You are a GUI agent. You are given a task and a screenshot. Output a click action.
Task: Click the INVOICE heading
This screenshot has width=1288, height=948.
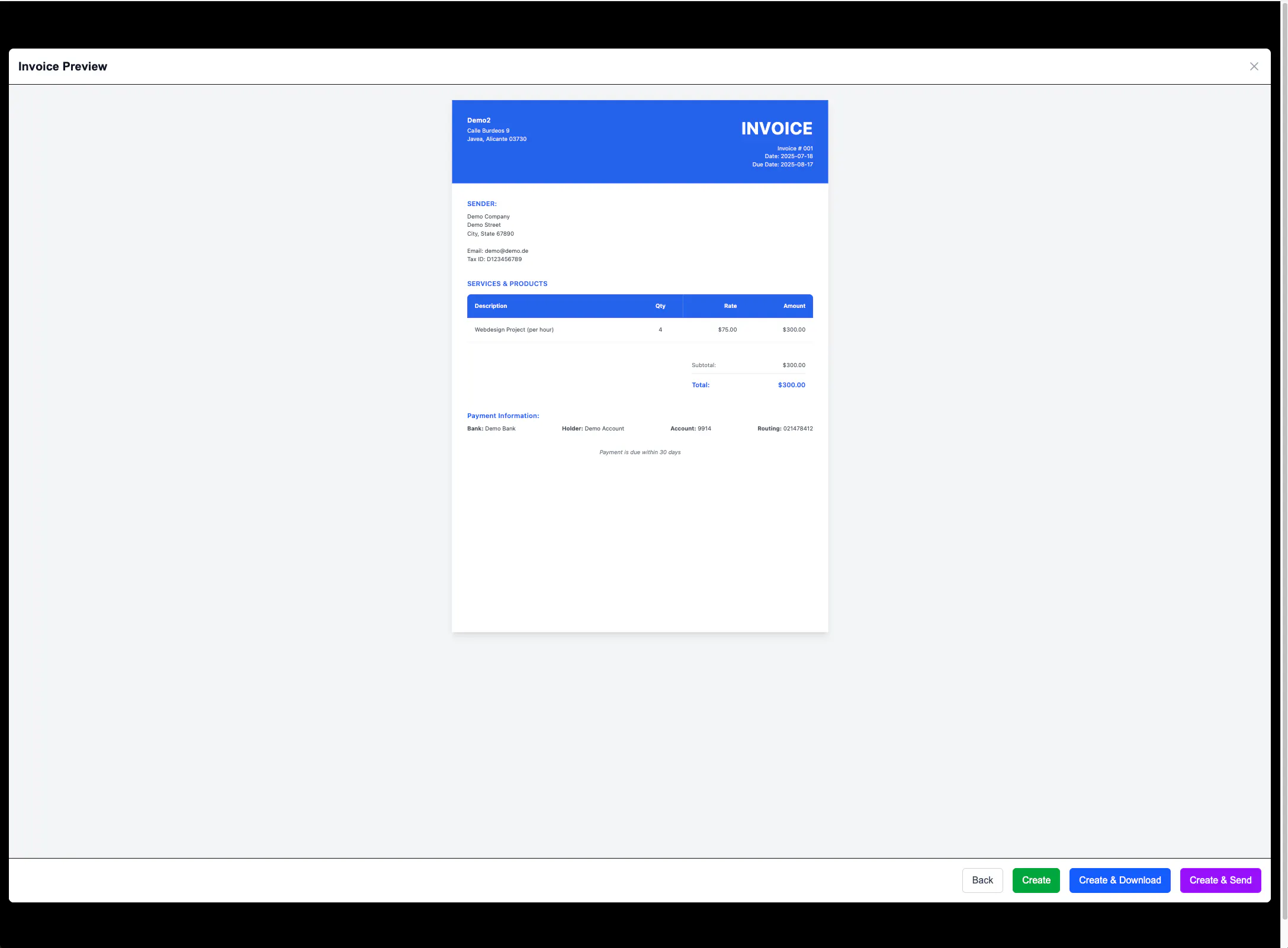[x=776, y=128]
